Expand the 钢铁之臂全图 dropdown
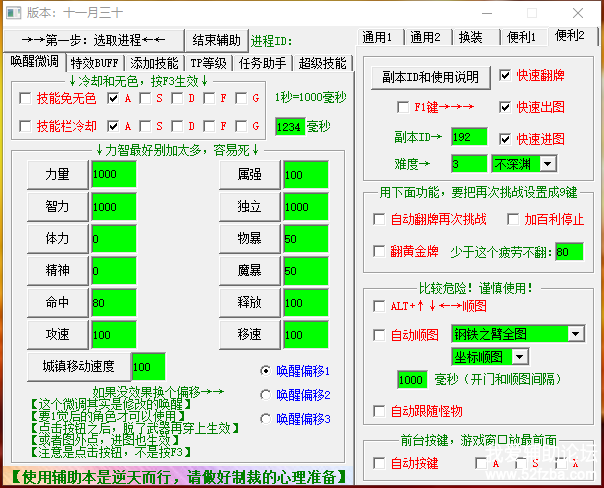 point(576,334)
